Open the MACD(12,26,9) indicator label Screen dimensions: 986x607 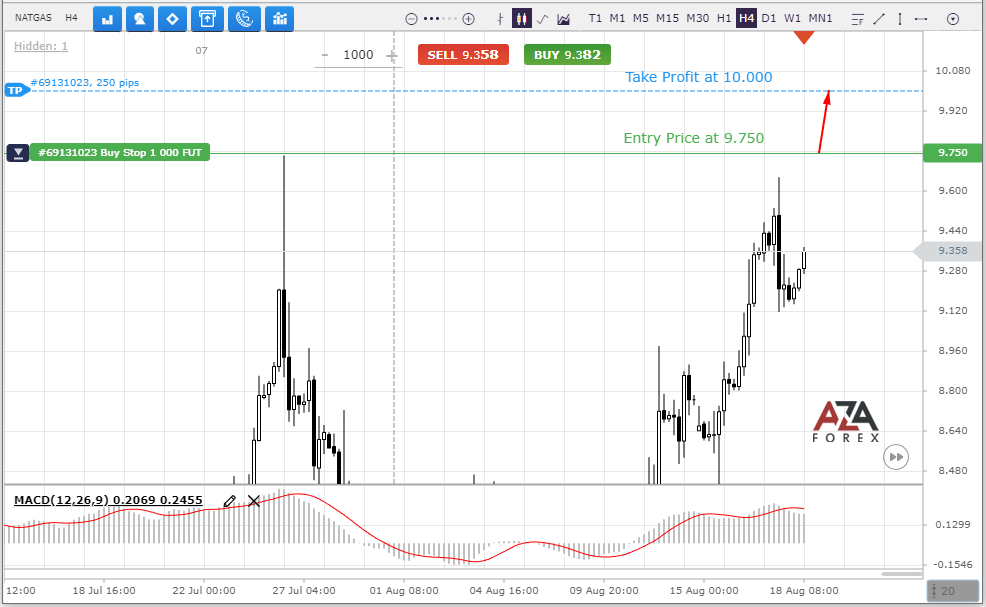(x=108, y=500)
